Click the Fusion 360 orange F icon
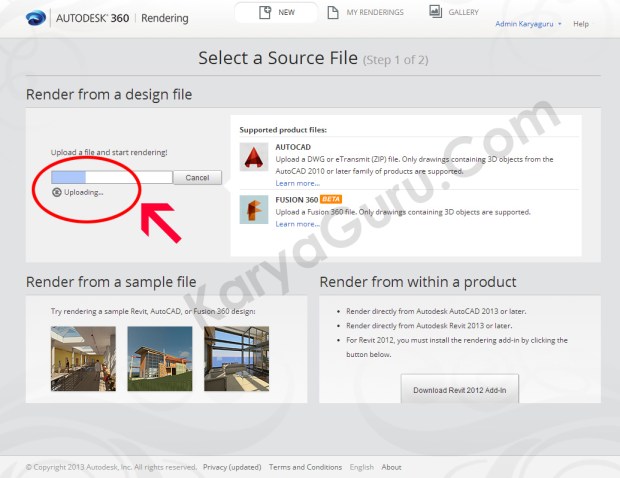 click(x=254, y=210)
